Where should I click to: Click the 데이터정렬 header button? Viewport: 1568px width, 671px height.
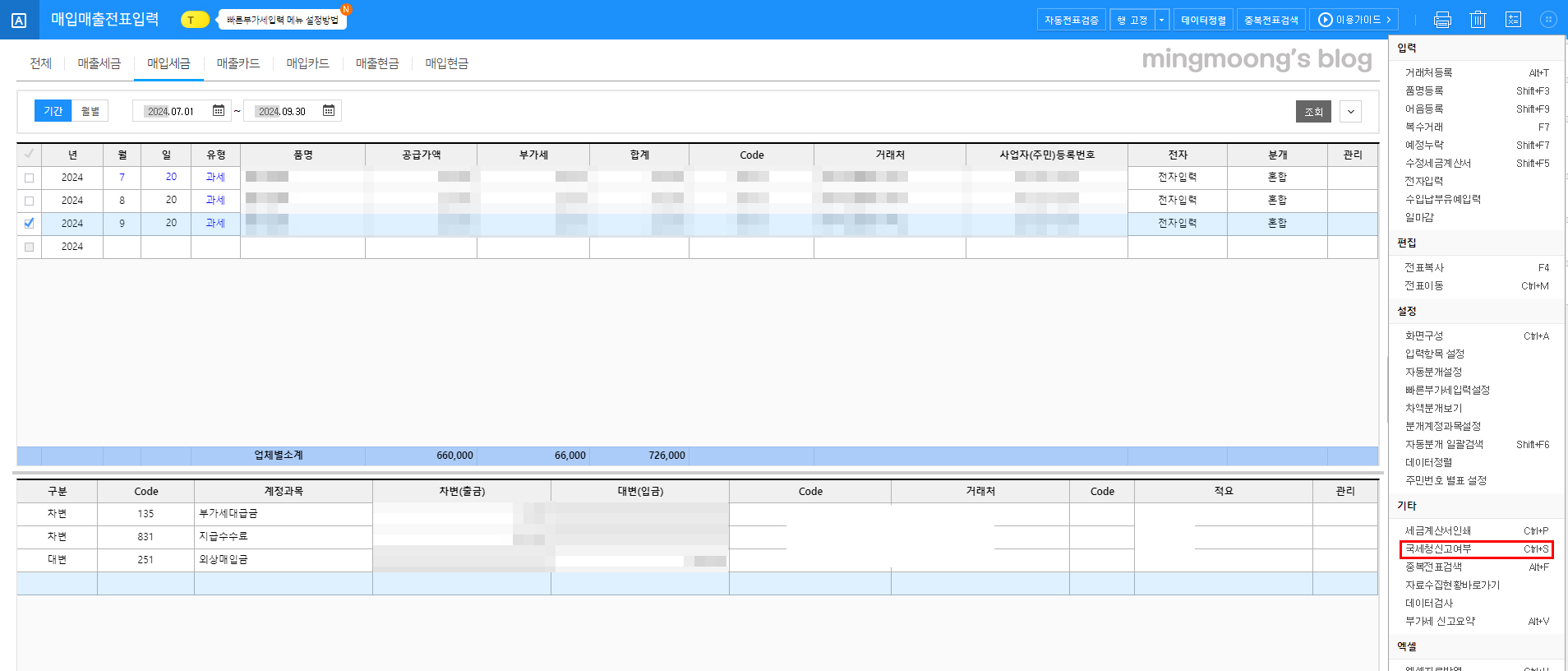pyautogui.click(x=1203, y=20)
